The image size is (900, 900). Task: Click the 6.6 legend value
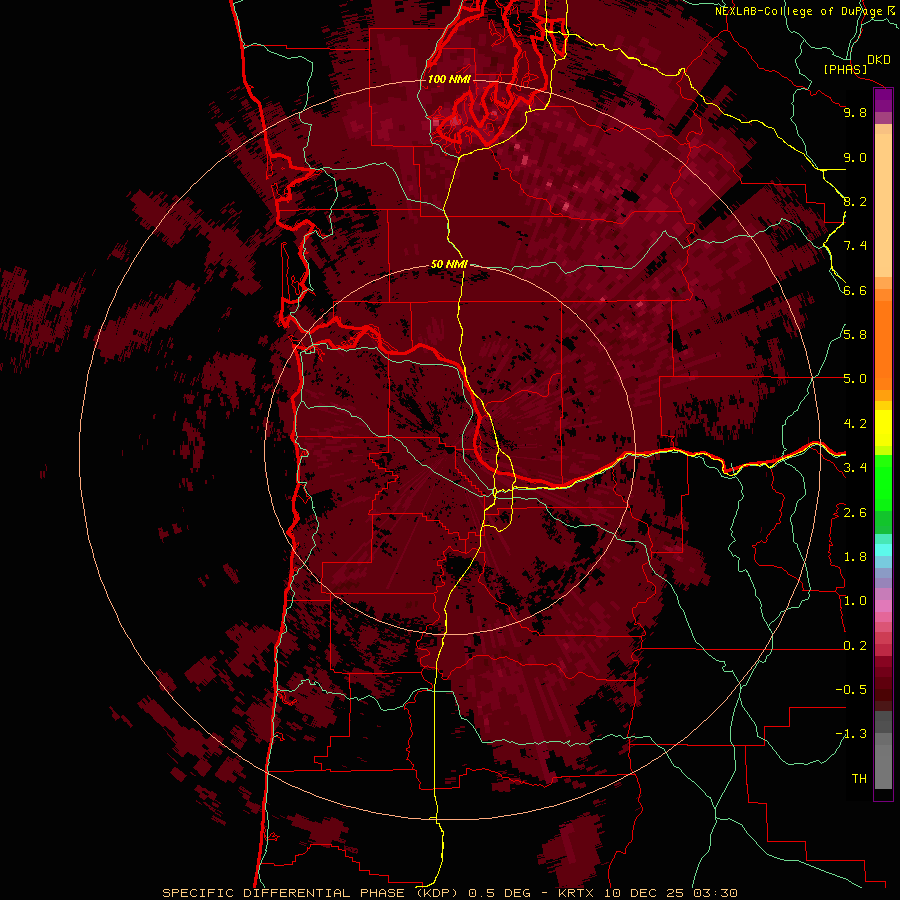855,290
